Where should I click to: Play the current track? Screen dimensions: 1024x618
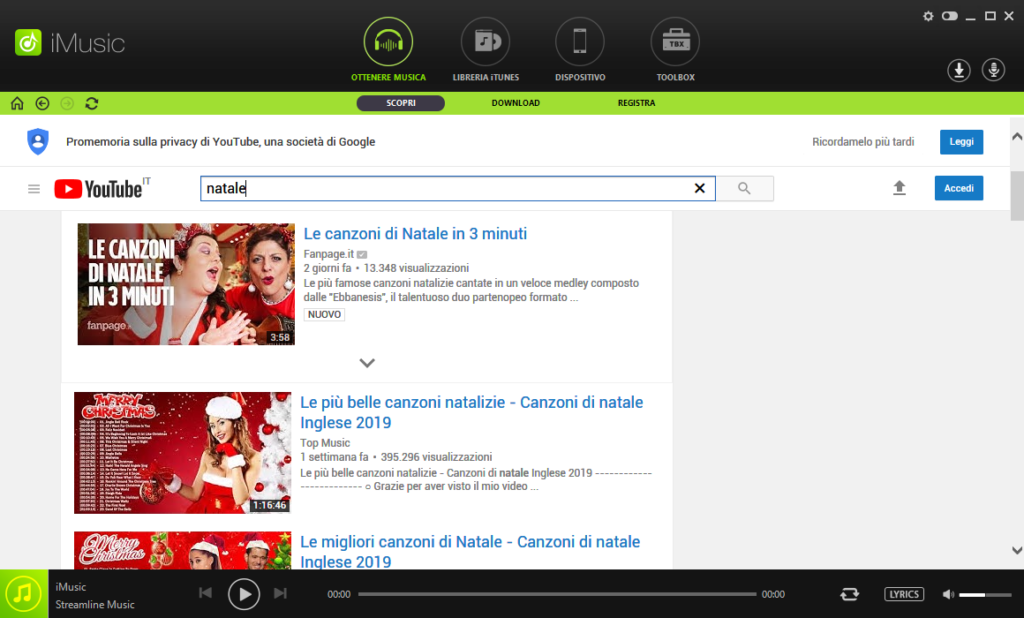(244, 594)
